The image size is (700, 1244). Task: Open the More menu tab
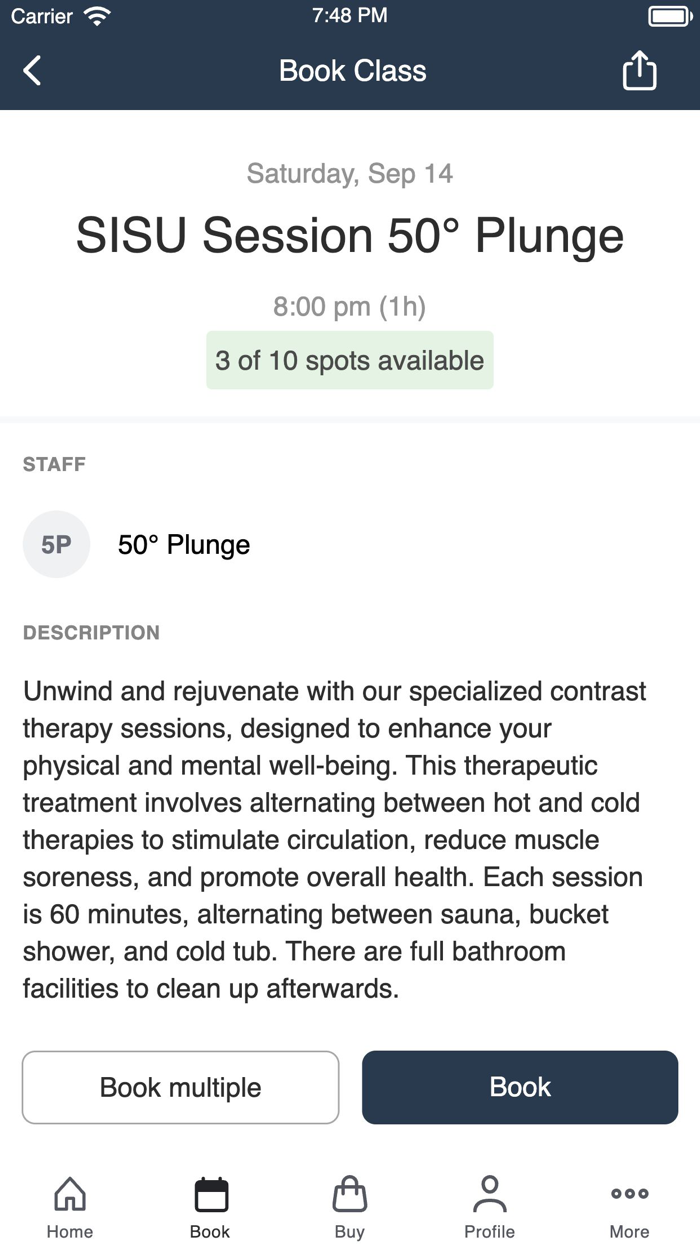(629, 1203)
